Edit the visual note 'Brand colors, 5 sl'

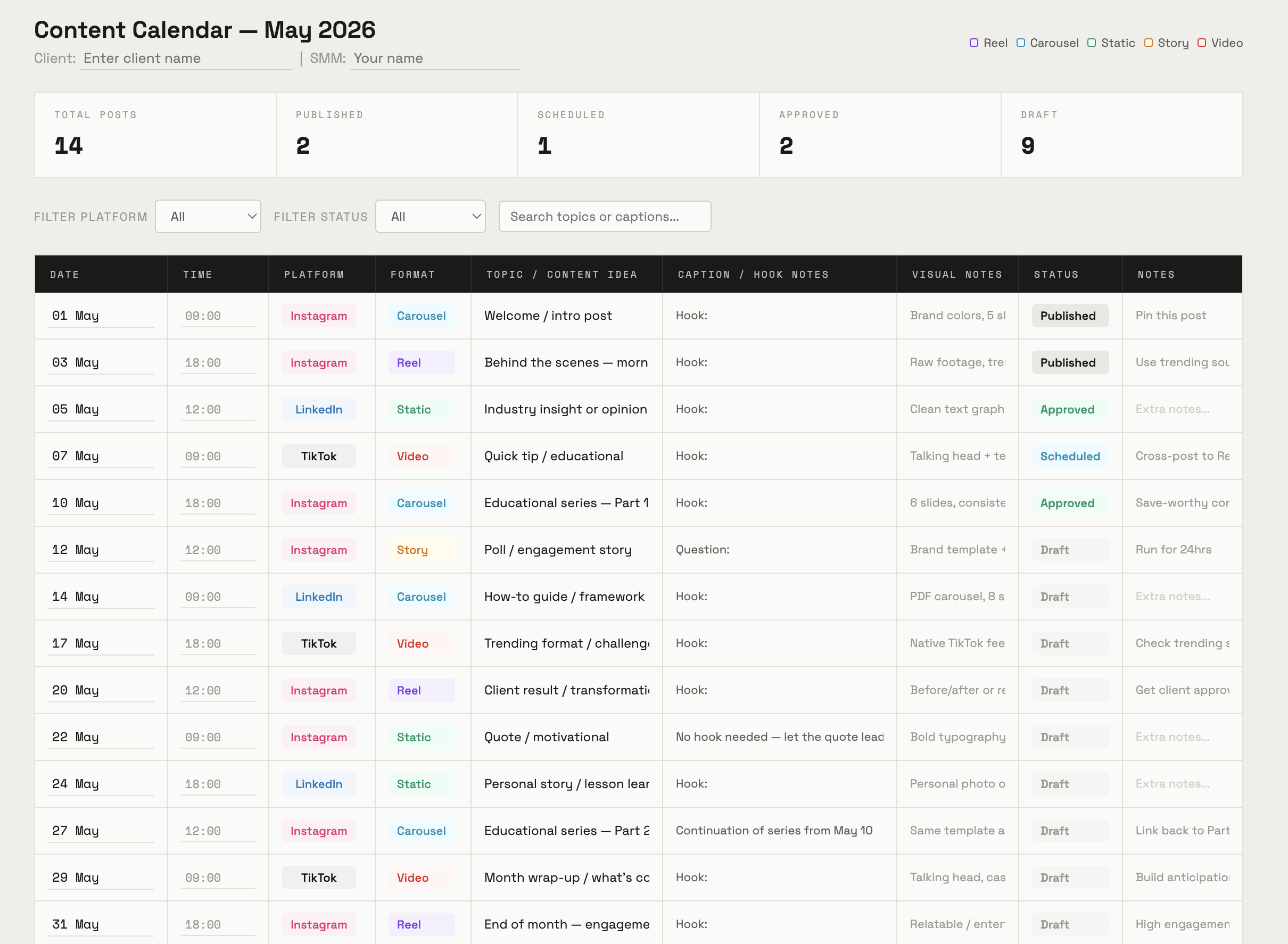click(957, 316)
